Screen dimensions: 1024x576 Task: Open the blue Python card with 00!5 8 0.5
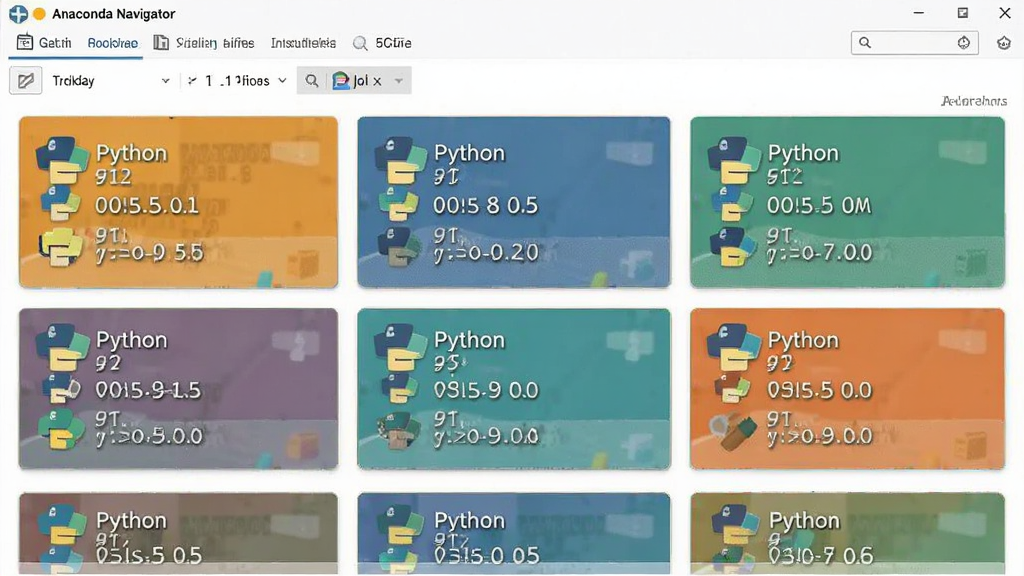(x=513, y=202)
